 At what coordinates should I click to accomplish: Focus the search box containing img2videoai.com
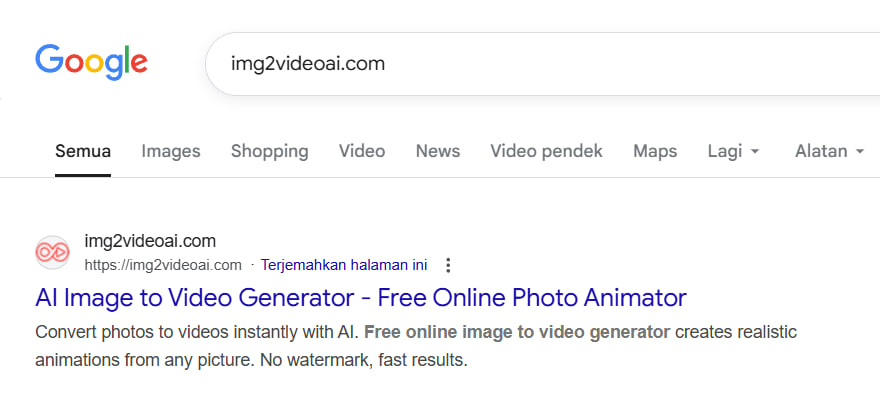(540, 63)
